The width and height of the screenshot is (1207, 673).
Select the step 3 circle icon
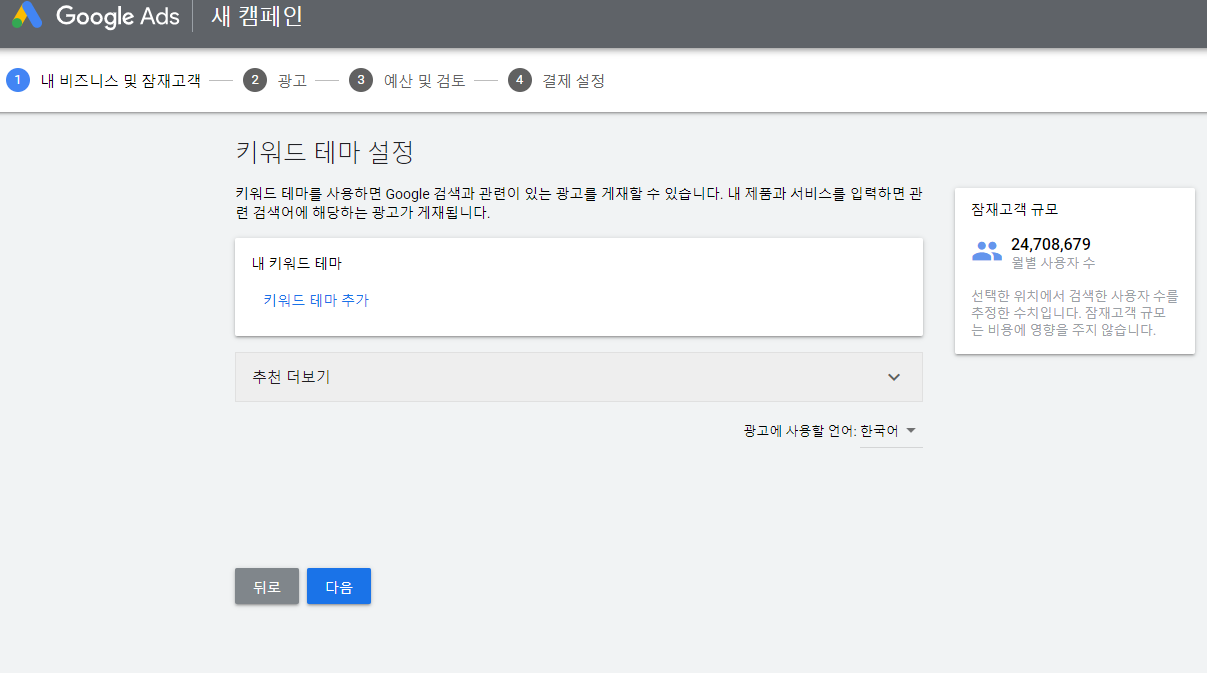click(361, 81)
